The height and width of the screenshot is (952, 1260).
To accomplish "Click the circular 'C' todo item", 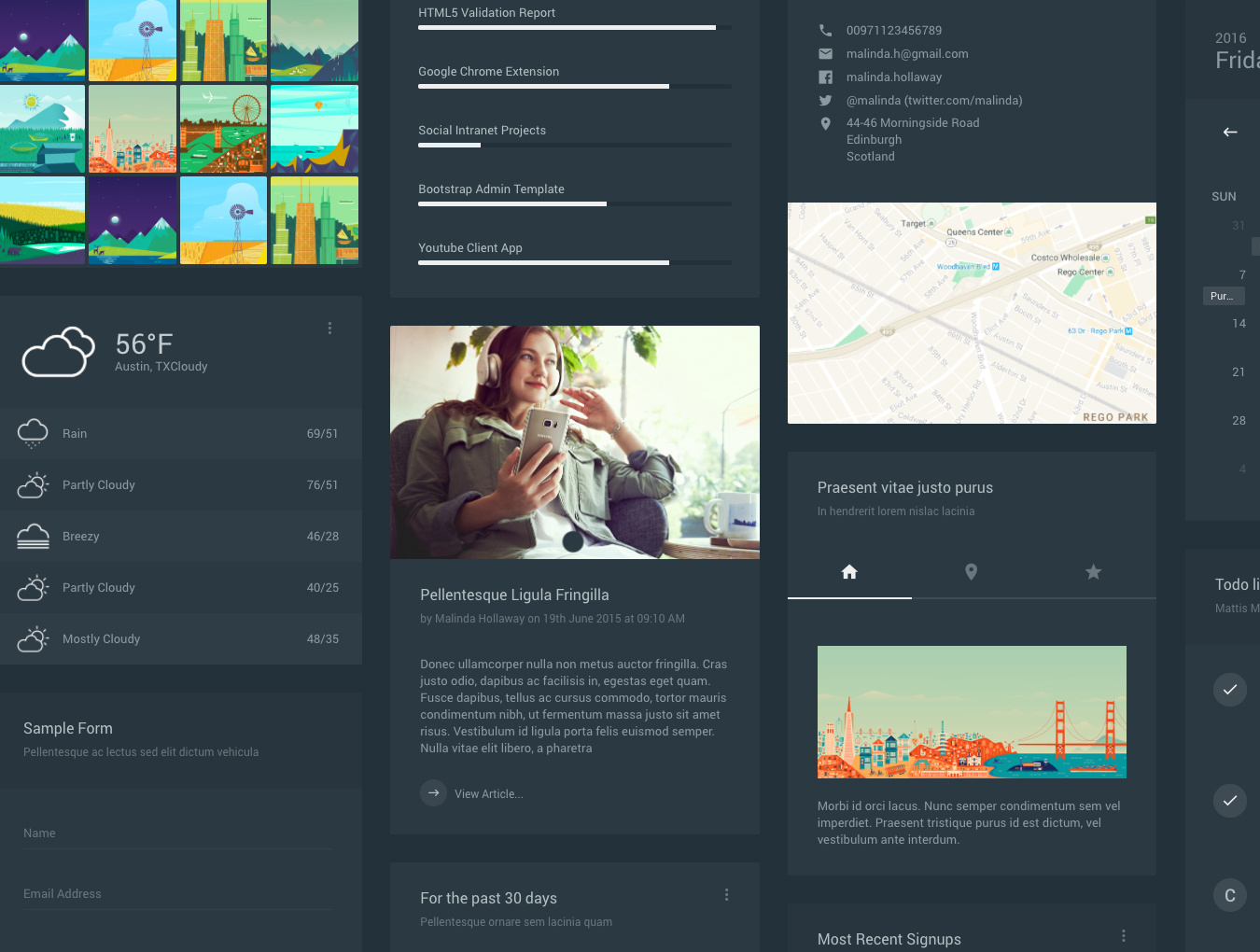I will point(1229,895).
